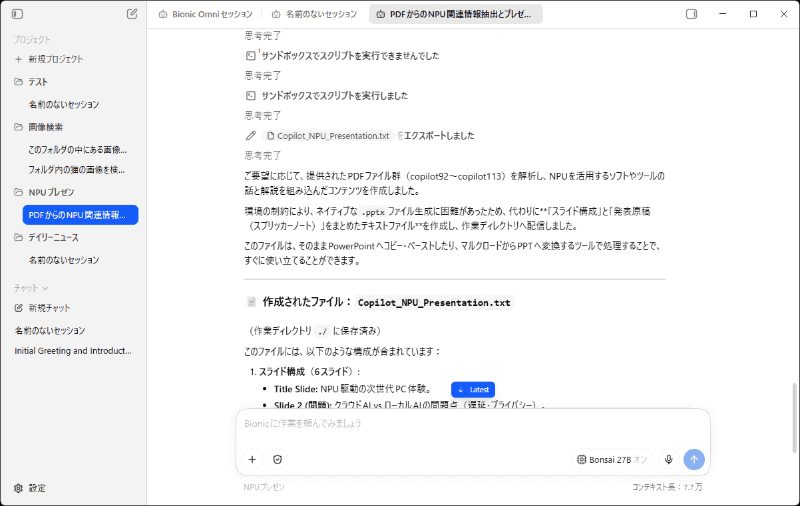Click the plus attach button
This screenshot has width=800, height=506.
tap(252, 460)
